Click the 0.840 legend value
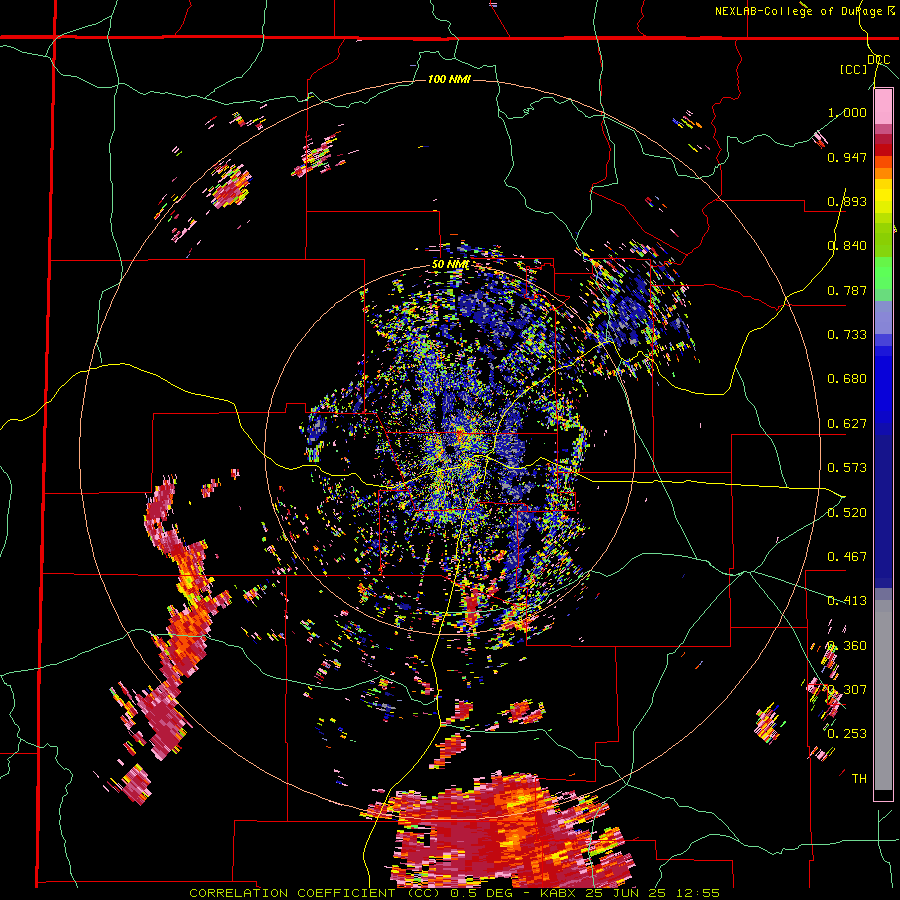This screenshot has width=900, height=900. [847, 246]
